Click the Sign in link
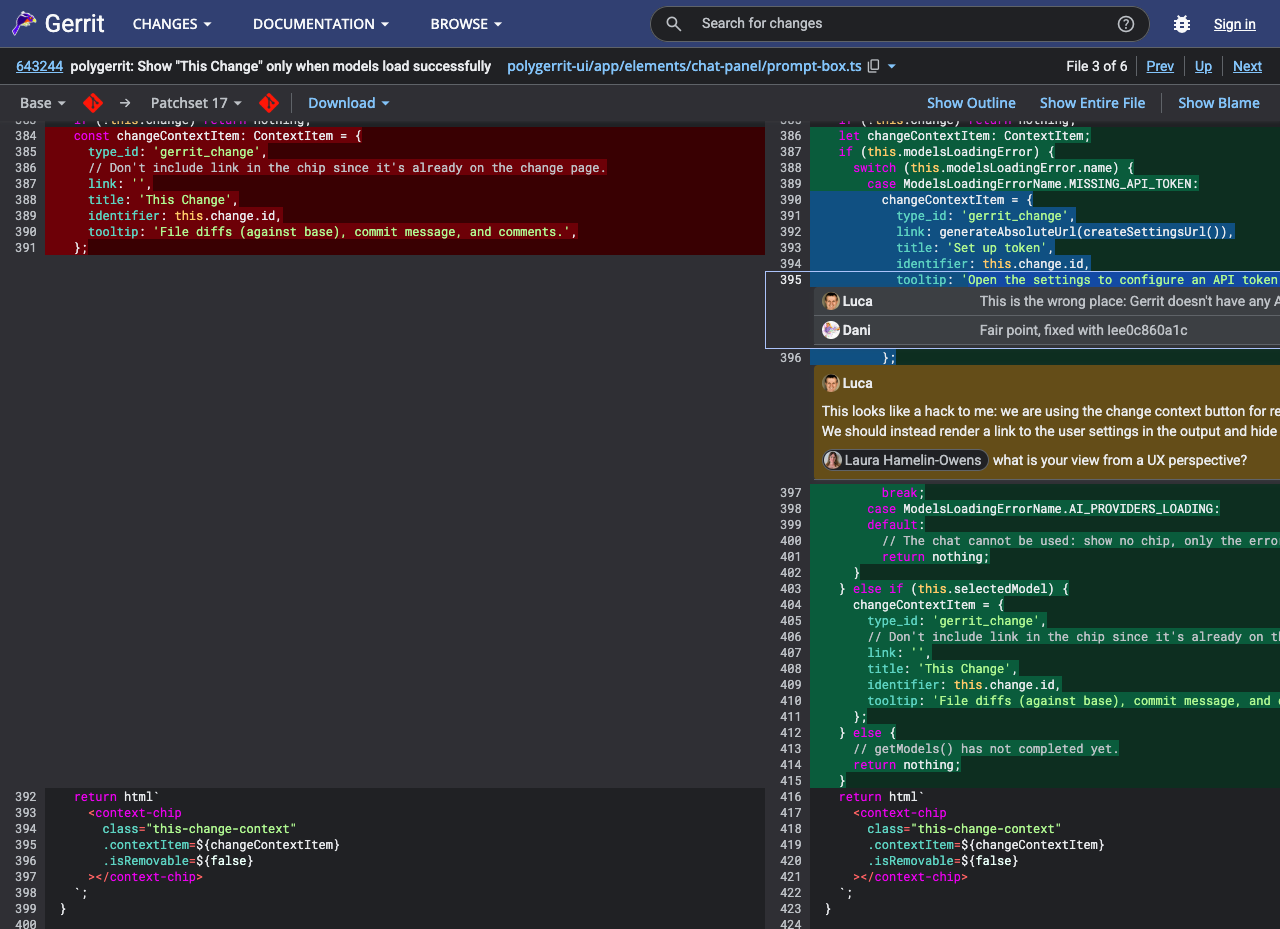The height and width of the screenshot is (929, 1280). click(x=1235, y=24)
